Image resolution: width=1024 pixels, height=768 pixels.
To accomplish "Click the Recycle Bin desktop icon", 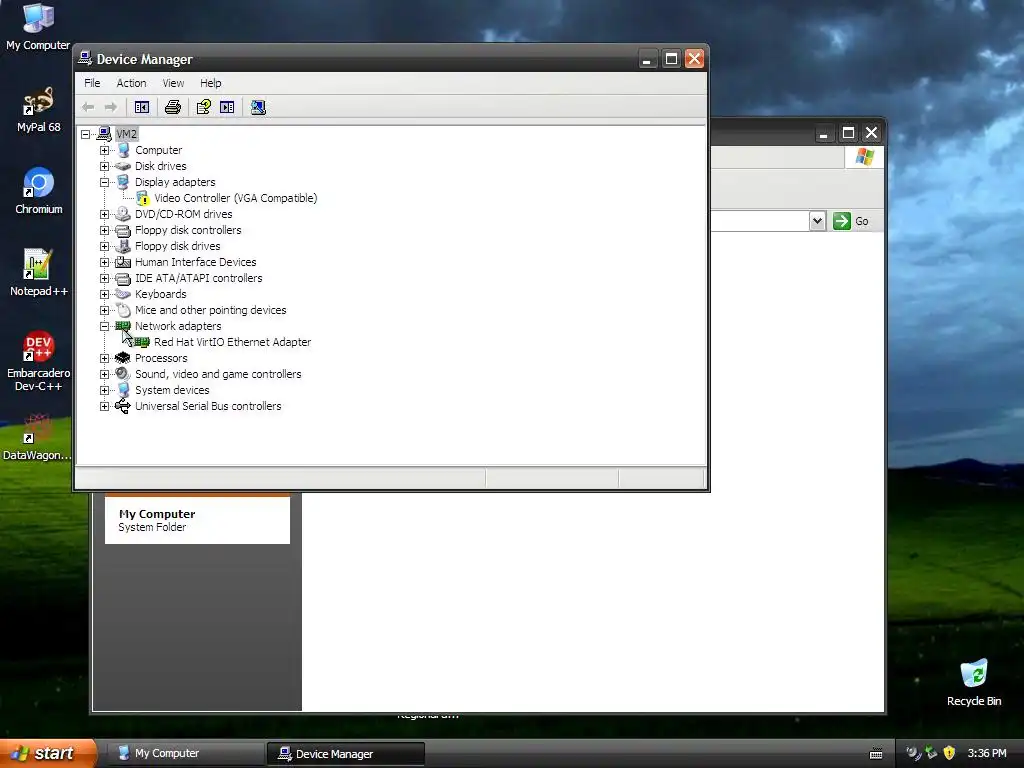I will pos(974,682).
